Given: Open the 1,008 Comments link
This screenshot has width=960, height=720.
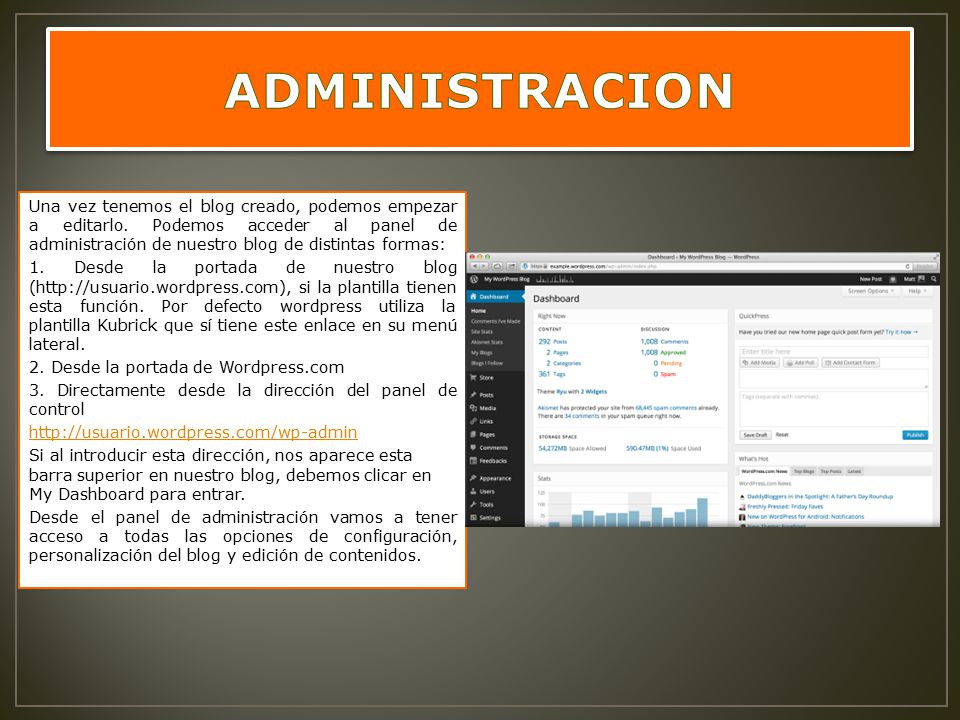Looking at the screenshot, I should pyautogui.click(x=664, y=342).
